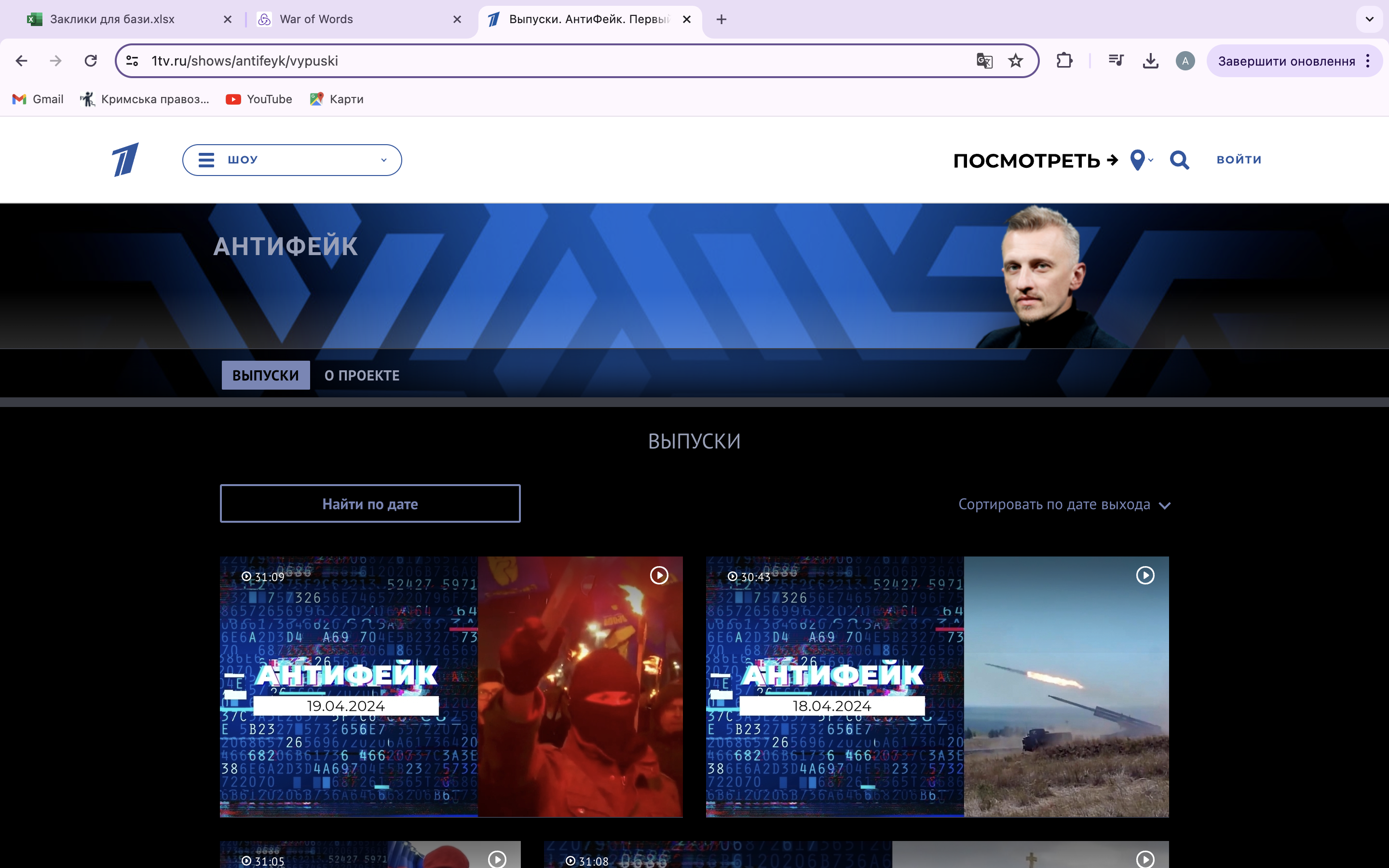This screenshot has width=1389, height=868.
Task: Click the ВЫПУСКИ section heading
Action: [x=694, y=441]
